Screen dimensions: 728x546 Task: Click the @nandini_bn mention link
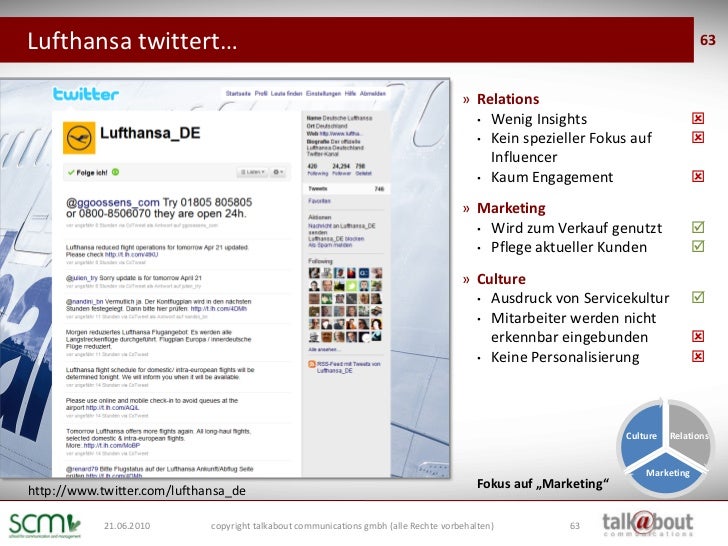tap(84, 302)
